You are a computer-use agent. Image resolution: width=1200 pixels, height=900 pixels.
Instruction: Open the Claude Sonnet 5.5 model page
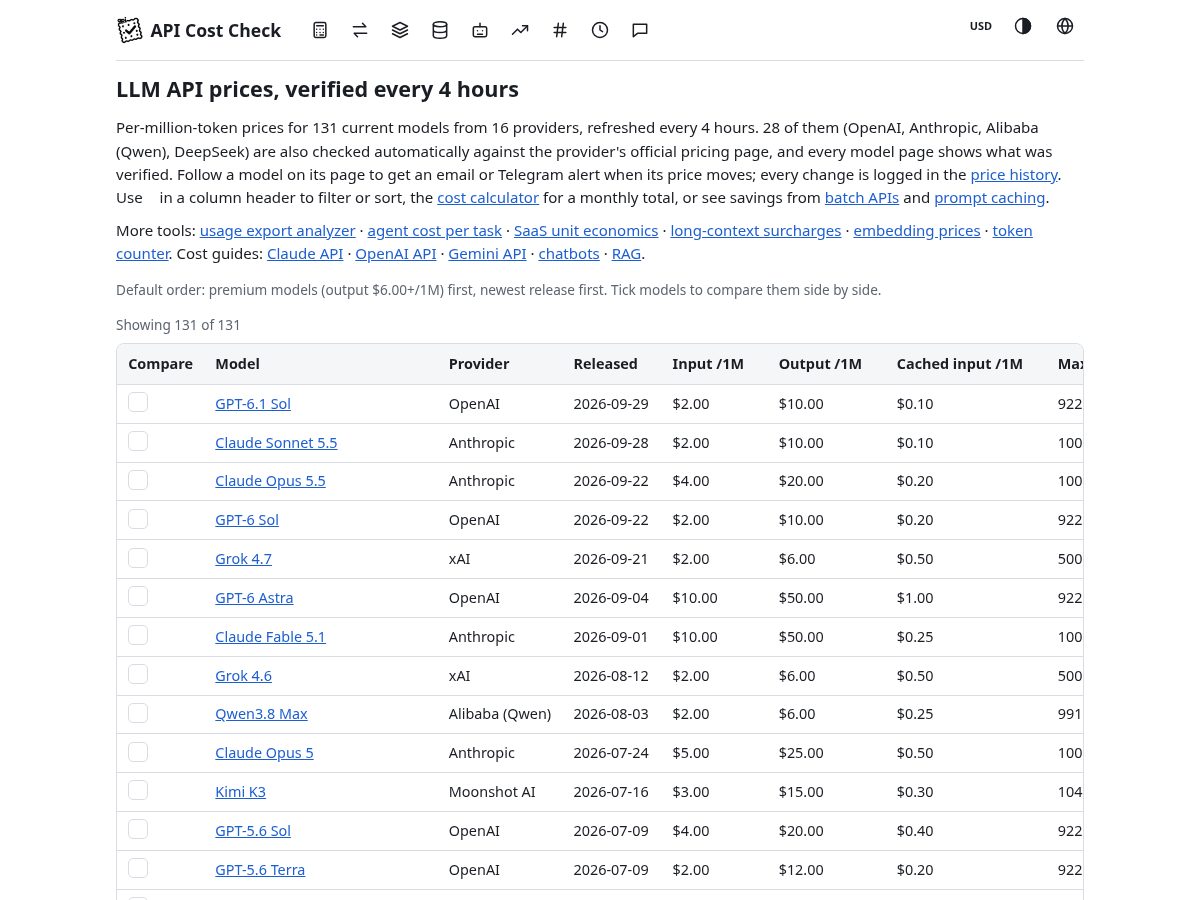276,443
